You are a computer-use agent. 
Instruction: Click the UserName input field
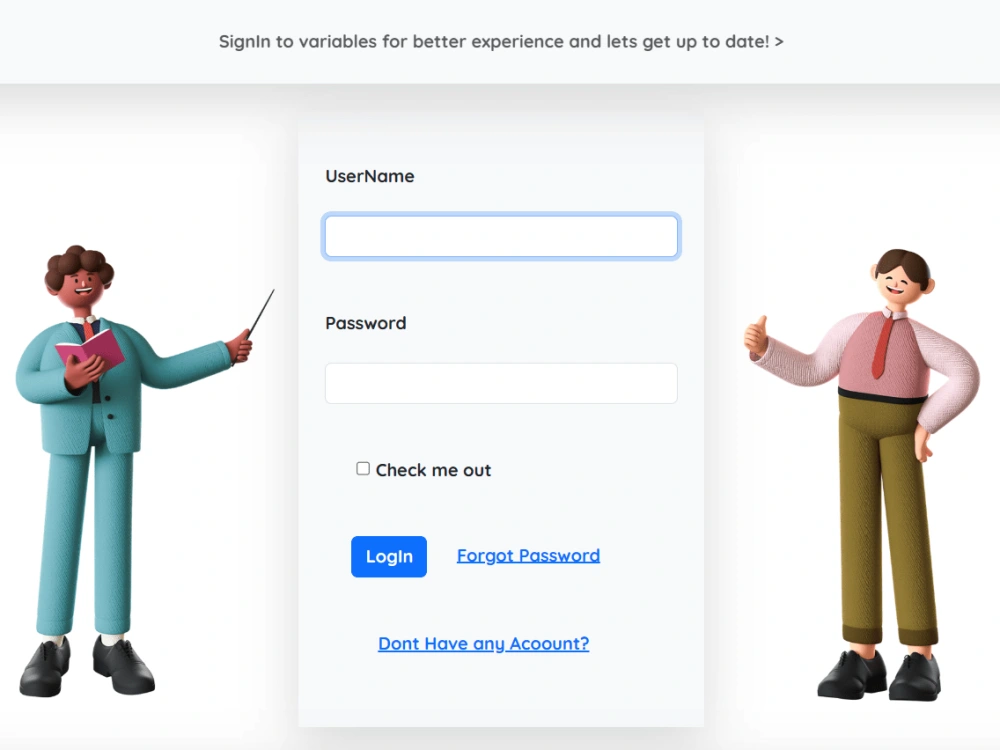pos(501,236)
